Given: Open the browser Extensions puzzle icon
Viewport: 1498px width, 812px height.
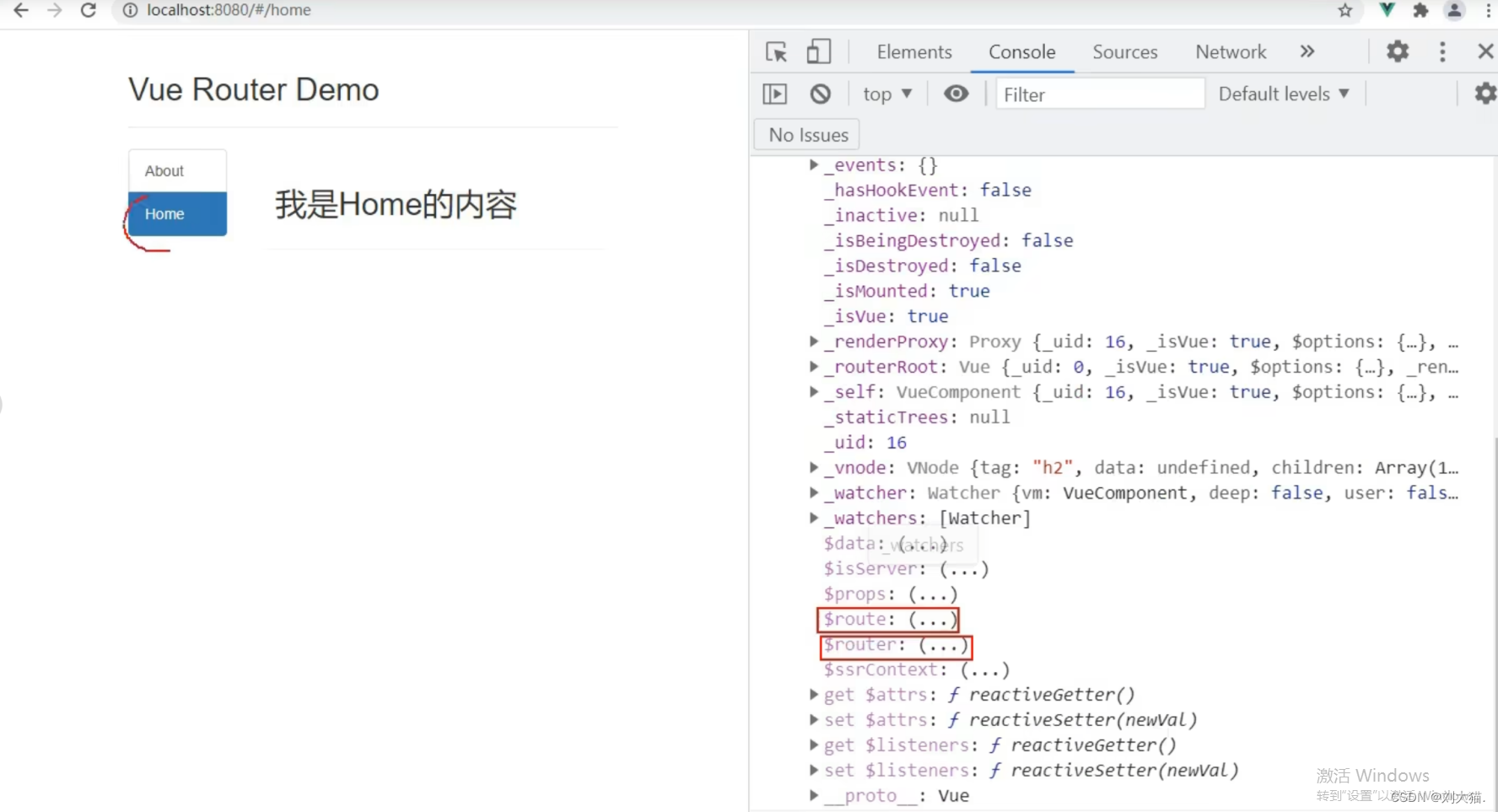Looking at the screenshot, I should tap(1421, 11).
